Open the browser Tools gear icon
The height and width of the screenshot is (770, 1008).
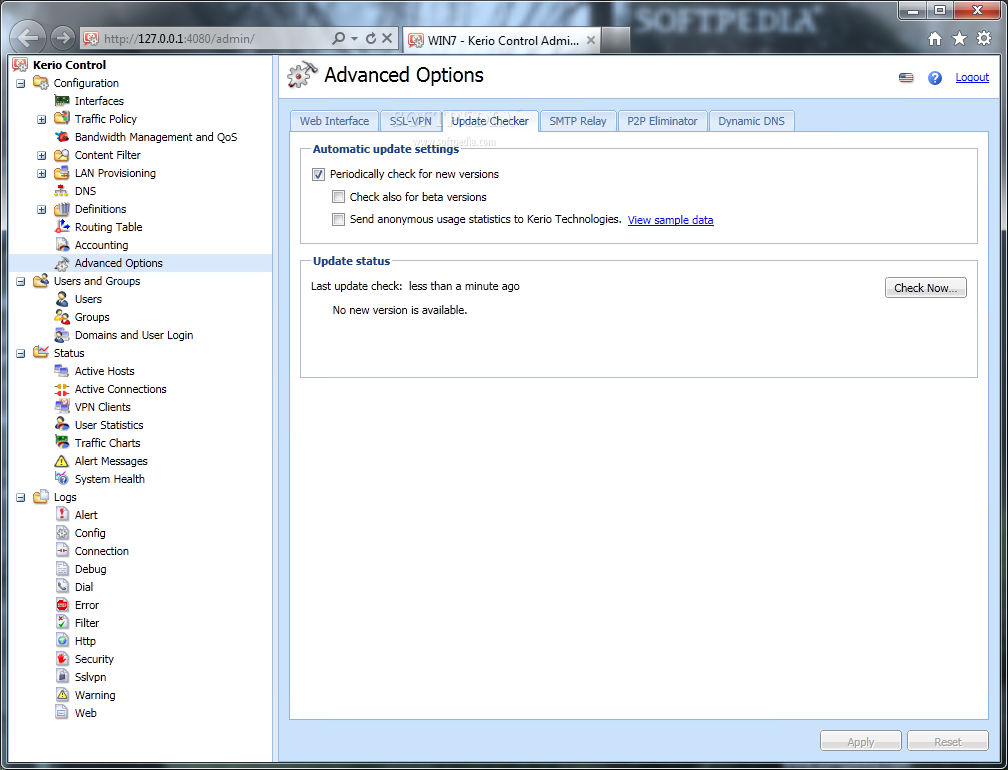click(984, 39)
